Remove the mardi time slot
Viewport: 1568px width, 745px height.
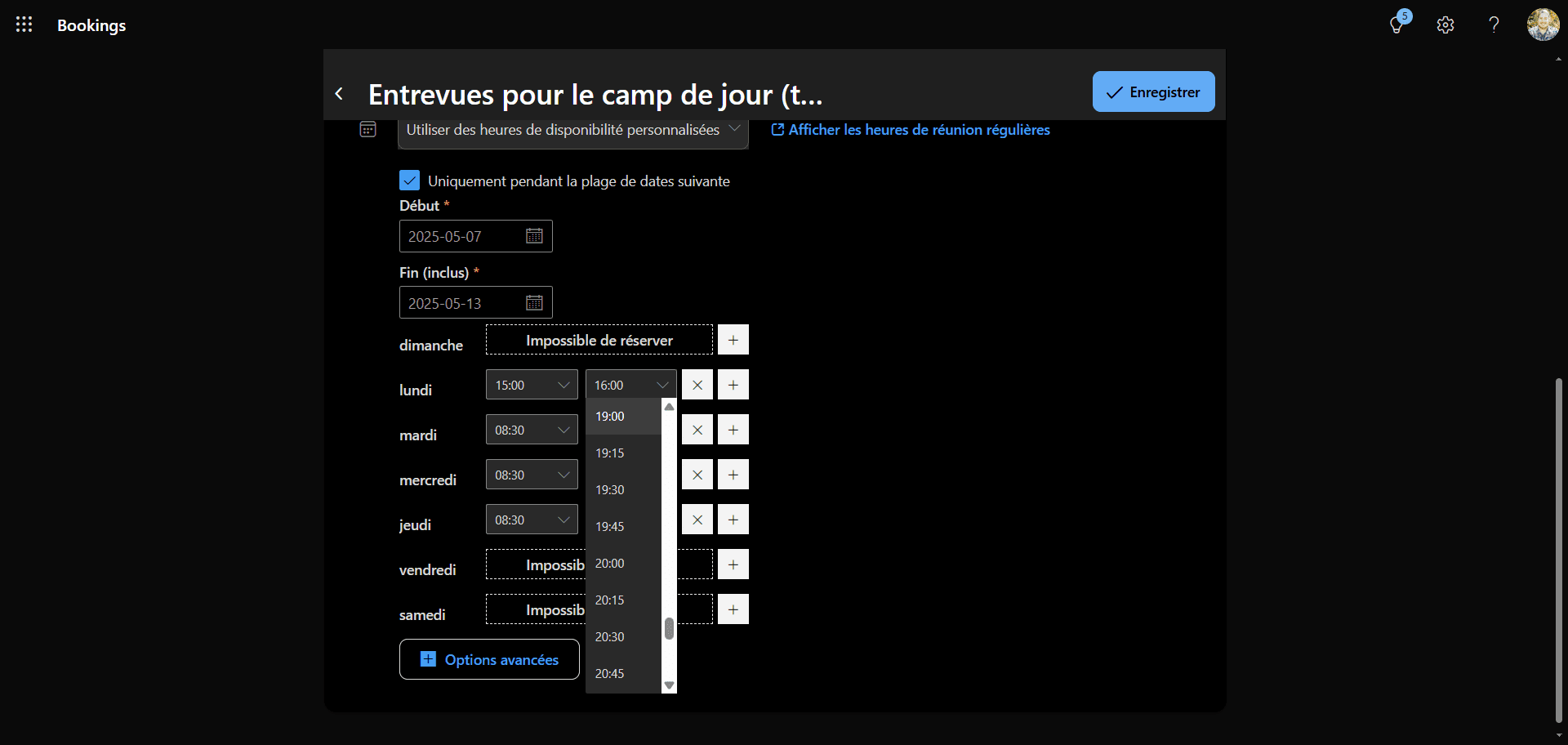(697, 430)
